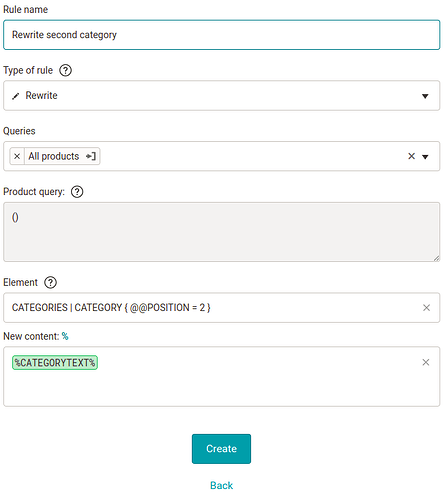The image size is (444, 500).
Task: Go Back using the link
Action: tap(221, 485)
